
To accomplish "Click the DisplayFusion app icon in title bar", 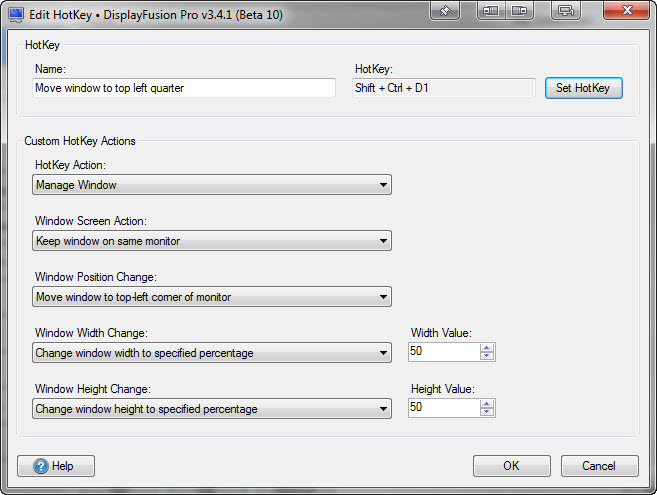I will click(x=16, y=14).
